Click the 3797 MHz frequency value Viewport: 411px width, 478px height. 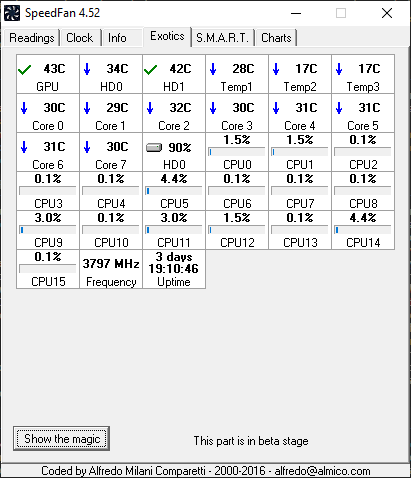click(x=111, y=264)
